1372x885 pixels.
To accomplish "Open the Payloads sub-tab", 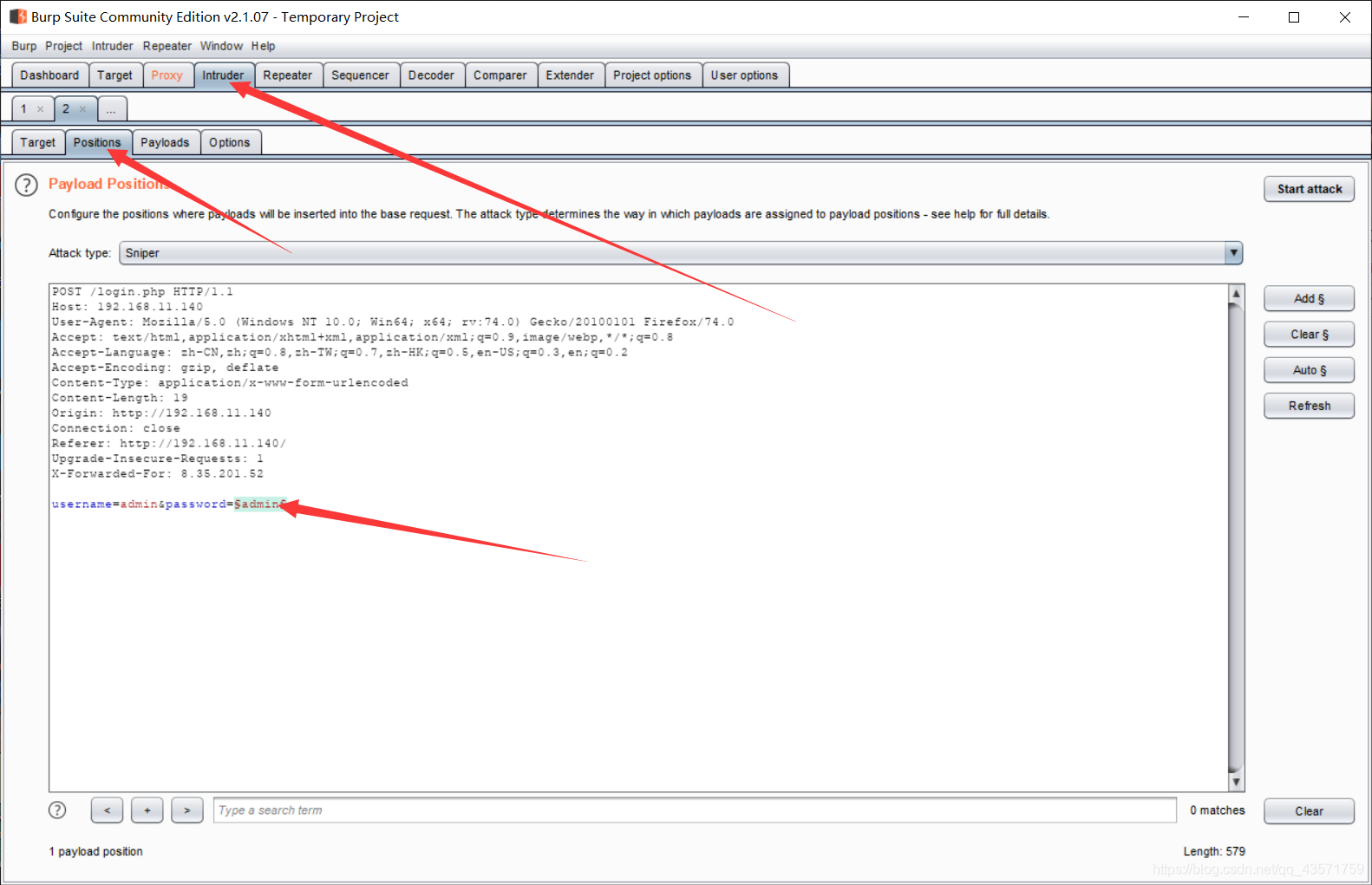I will (165, 143).
